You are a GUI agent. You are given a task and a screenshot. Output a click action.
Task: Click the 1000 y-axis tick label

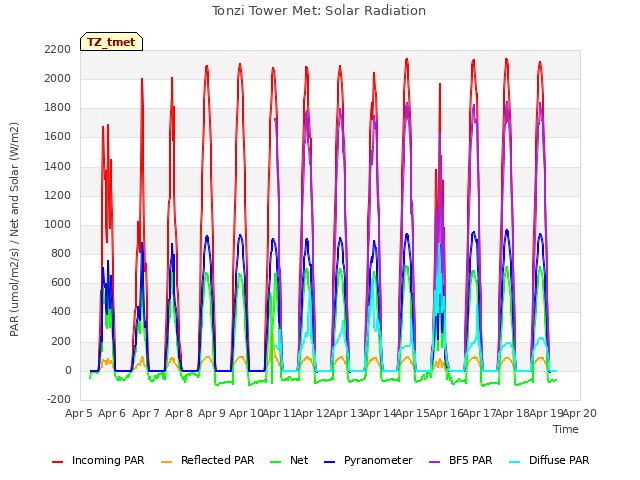pos(58,224)
